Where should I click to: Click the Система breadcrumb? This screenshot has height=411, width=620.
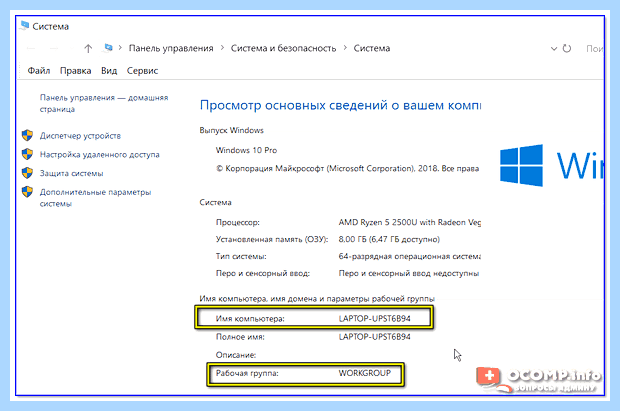pos(372,48)
